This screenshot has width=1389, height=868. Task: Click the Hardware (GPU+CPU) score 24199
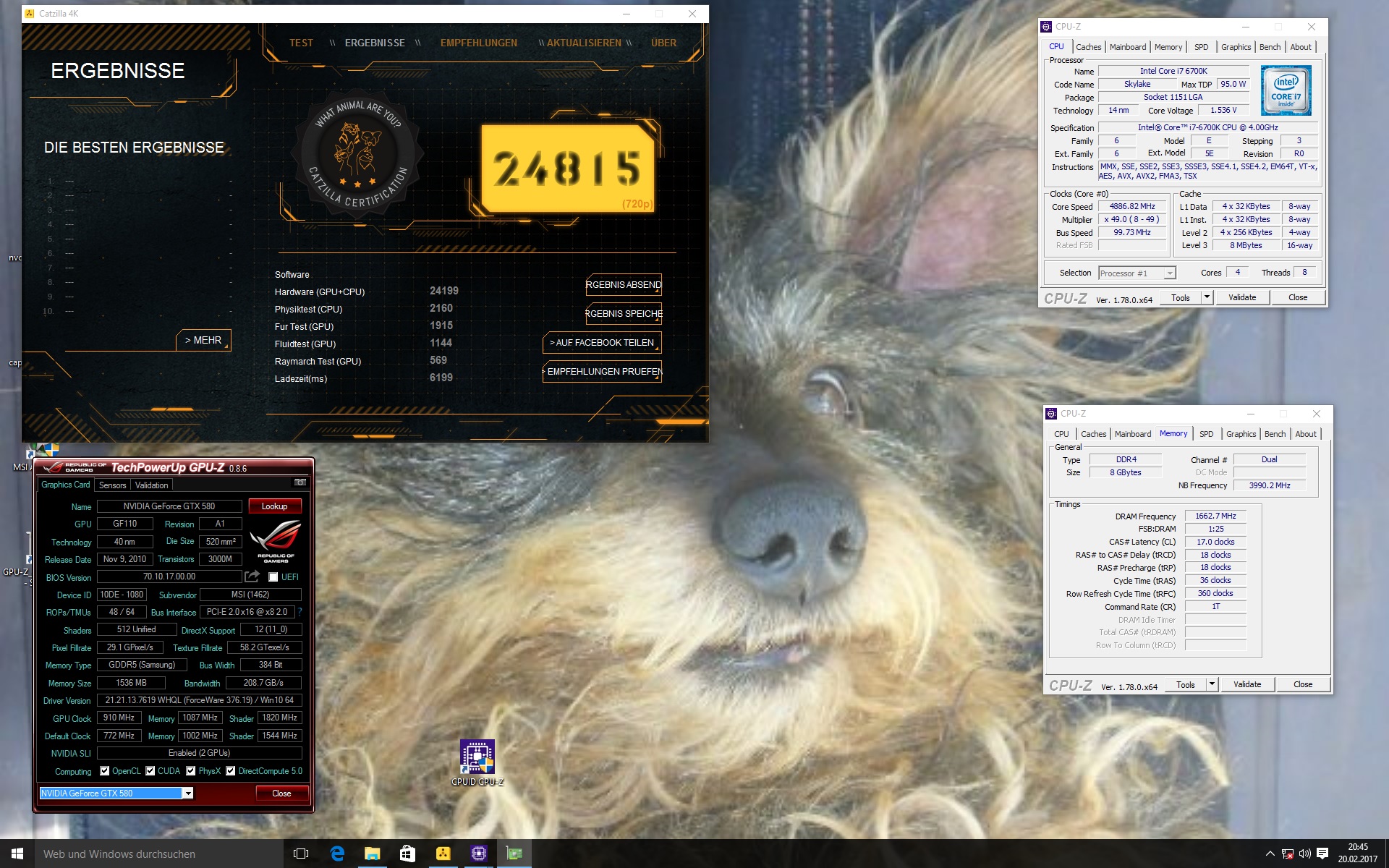(x=444, y=291)
